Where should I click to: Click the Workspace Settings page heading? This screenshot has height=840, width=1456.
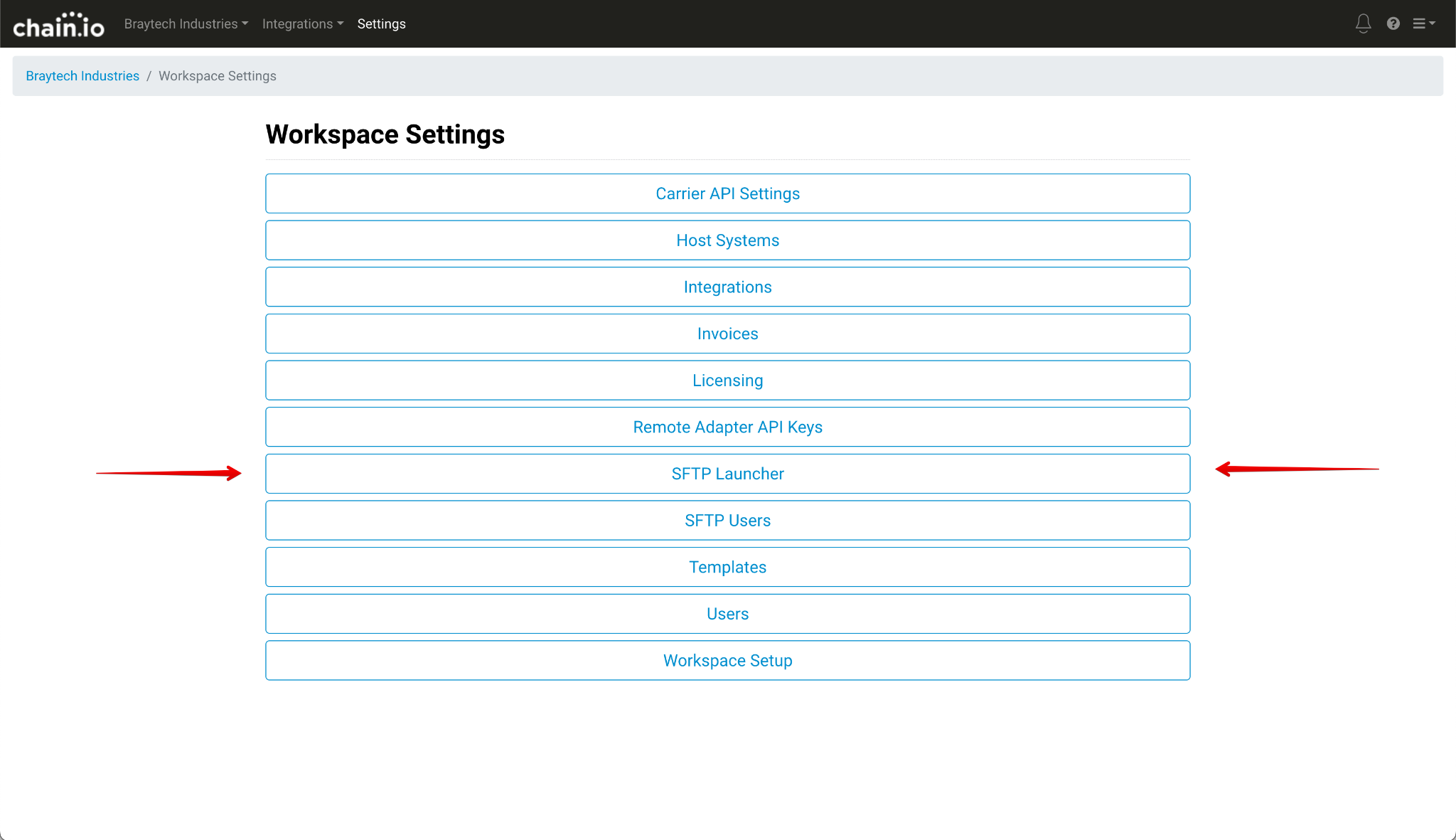[x=385, y=134]
